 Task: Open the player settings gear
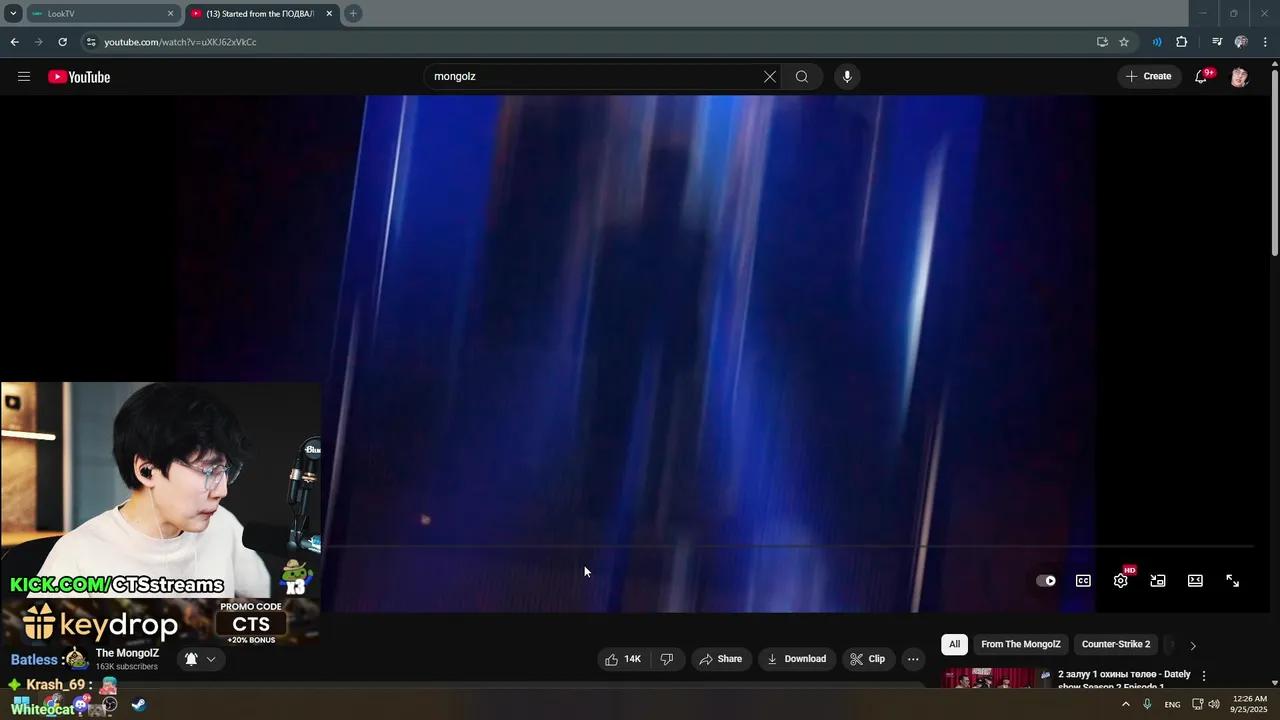[1121, 581]
